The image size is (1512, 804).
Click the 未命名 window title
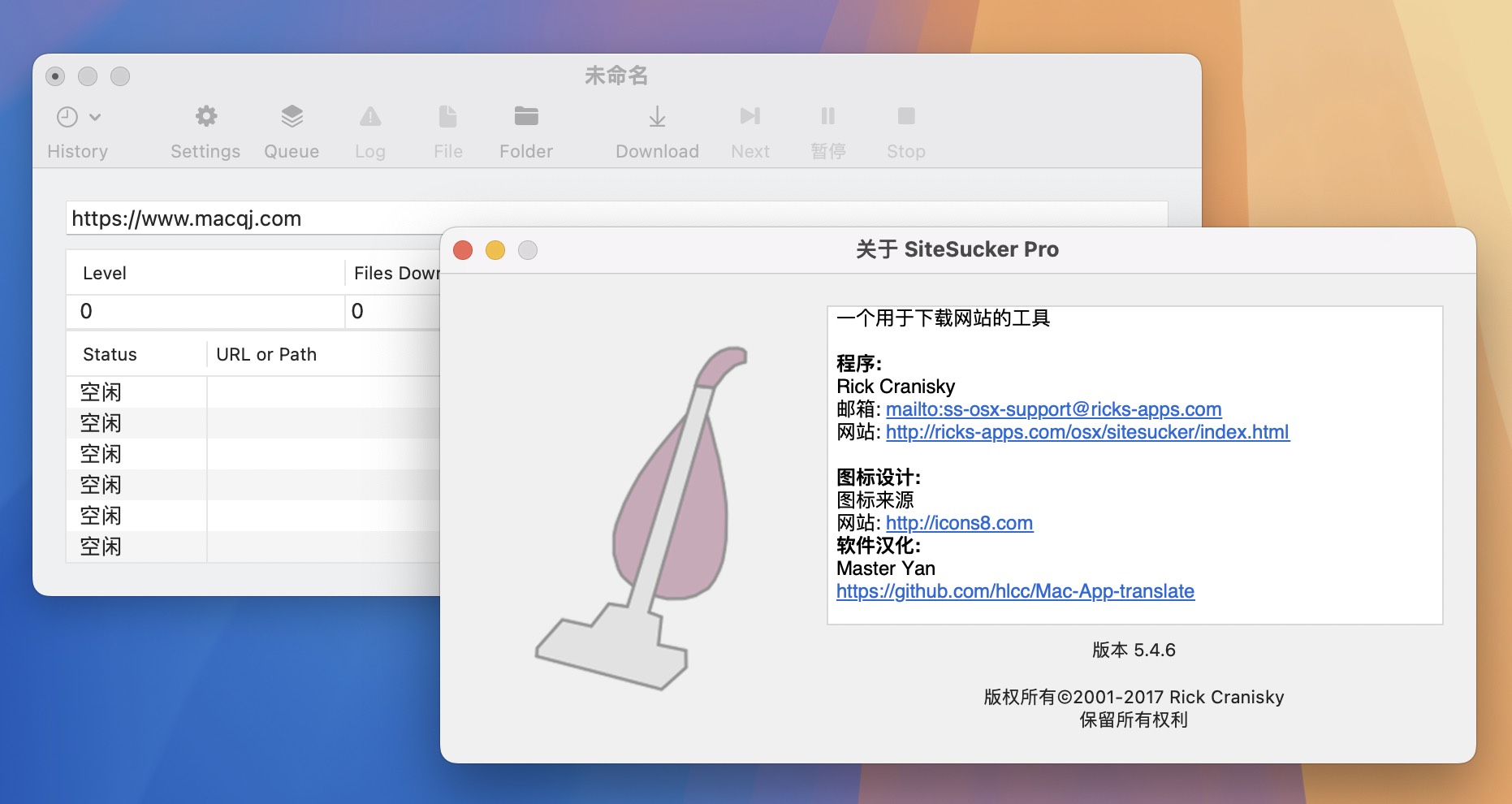[616, 76]
